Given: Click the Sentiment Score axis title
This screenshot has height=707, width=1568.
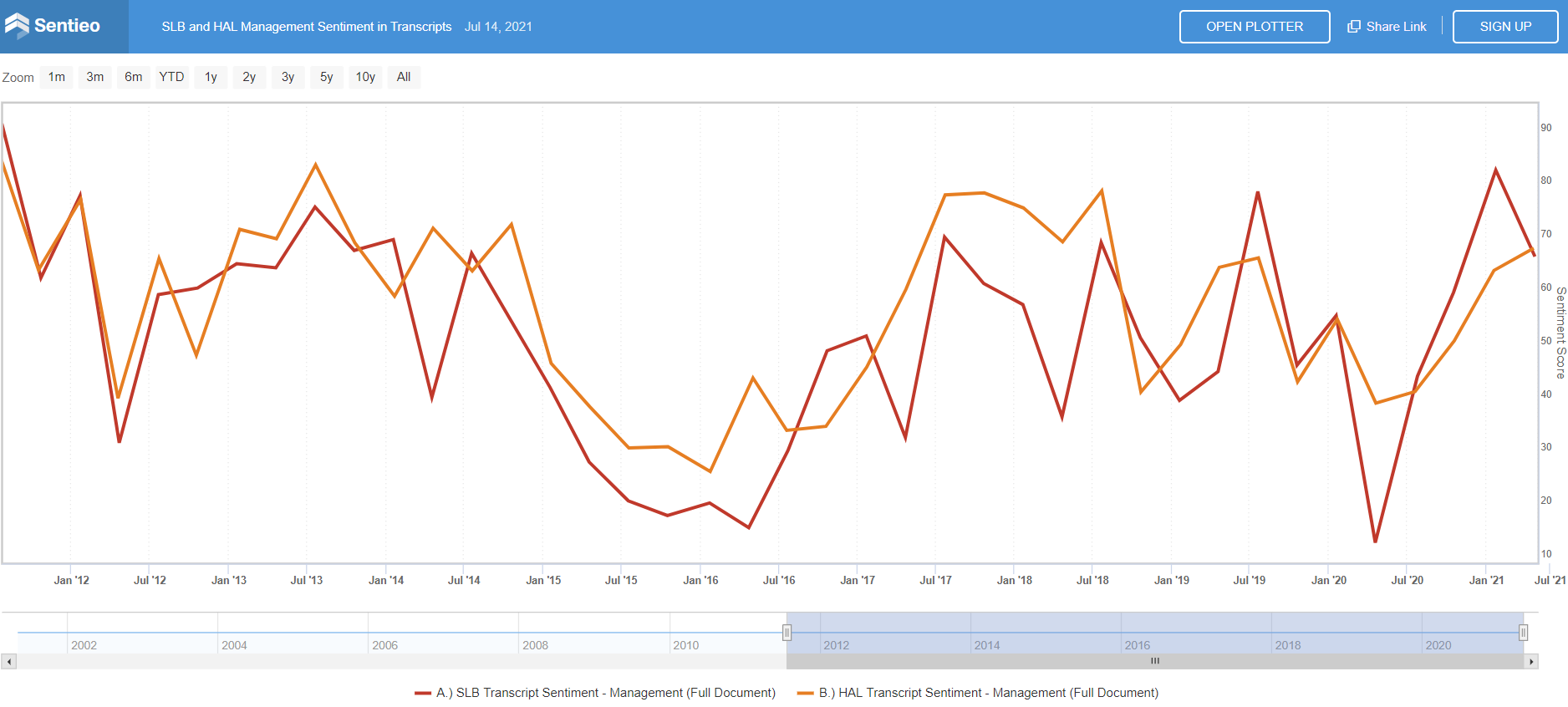Looking at the screenshot, I should (1560, 333).
